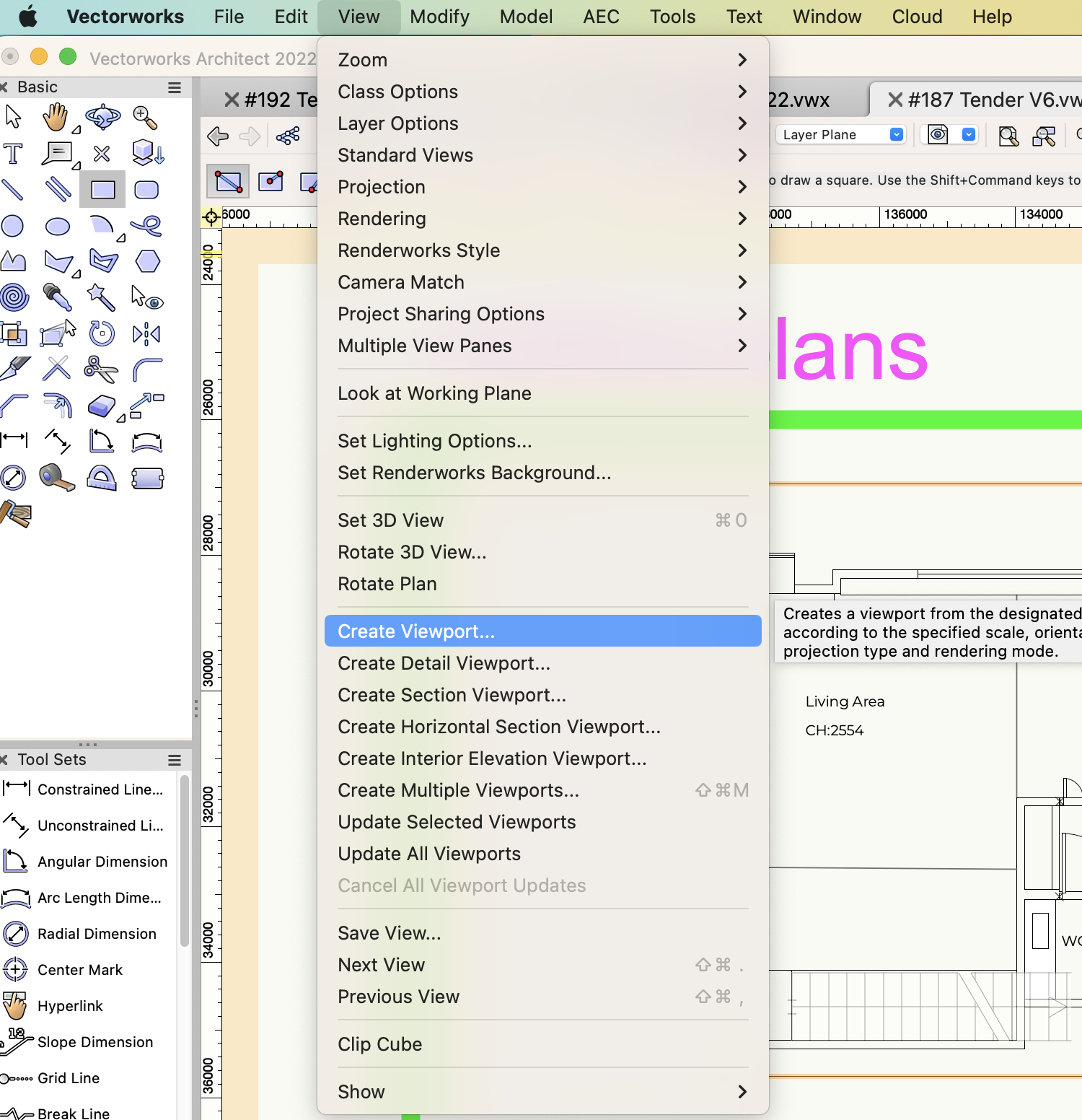Click ruler origin crosshair at corner
This screenshot has height=1120, width=1082.
211,216
